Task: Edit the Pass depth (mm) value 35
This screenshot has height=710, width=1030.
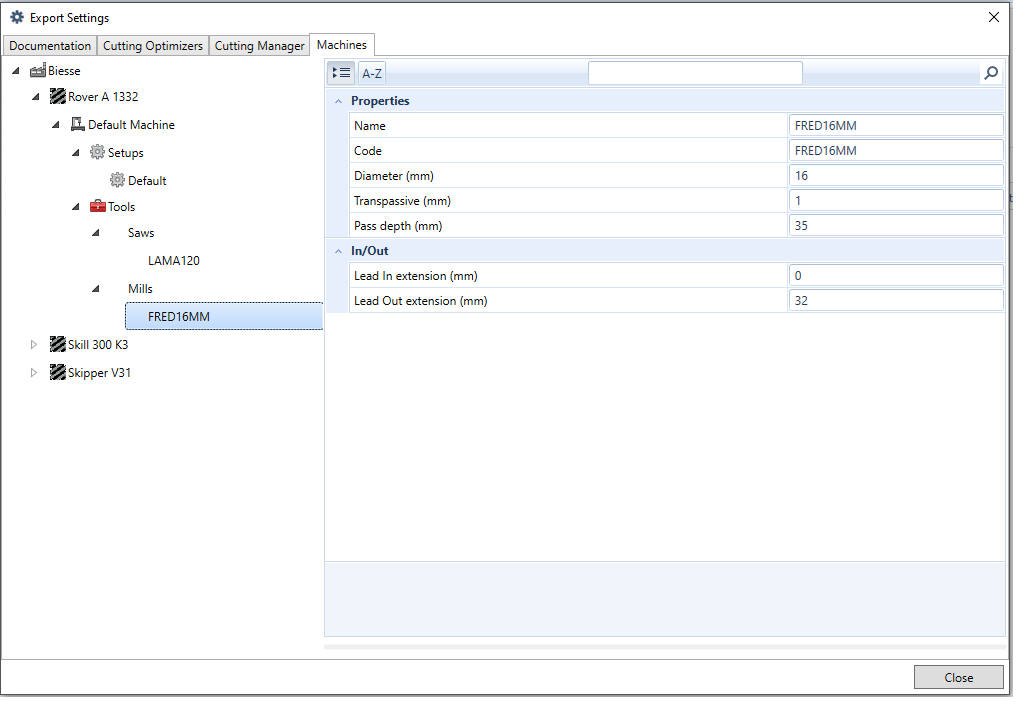Action: (896, 225)
